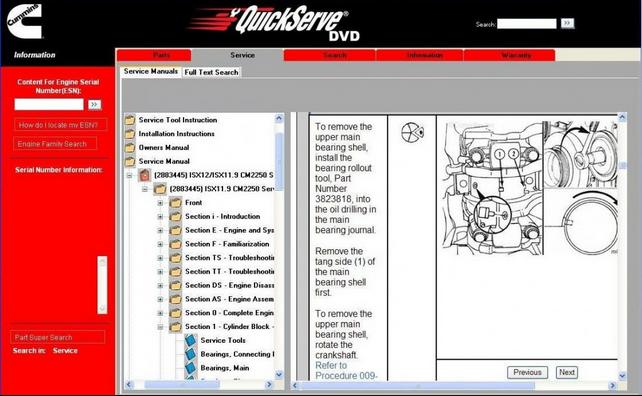The height and width of the screenshot is (396, 642).
Task: Click the Engine Serial Number input field
Action: coord(49,104)
